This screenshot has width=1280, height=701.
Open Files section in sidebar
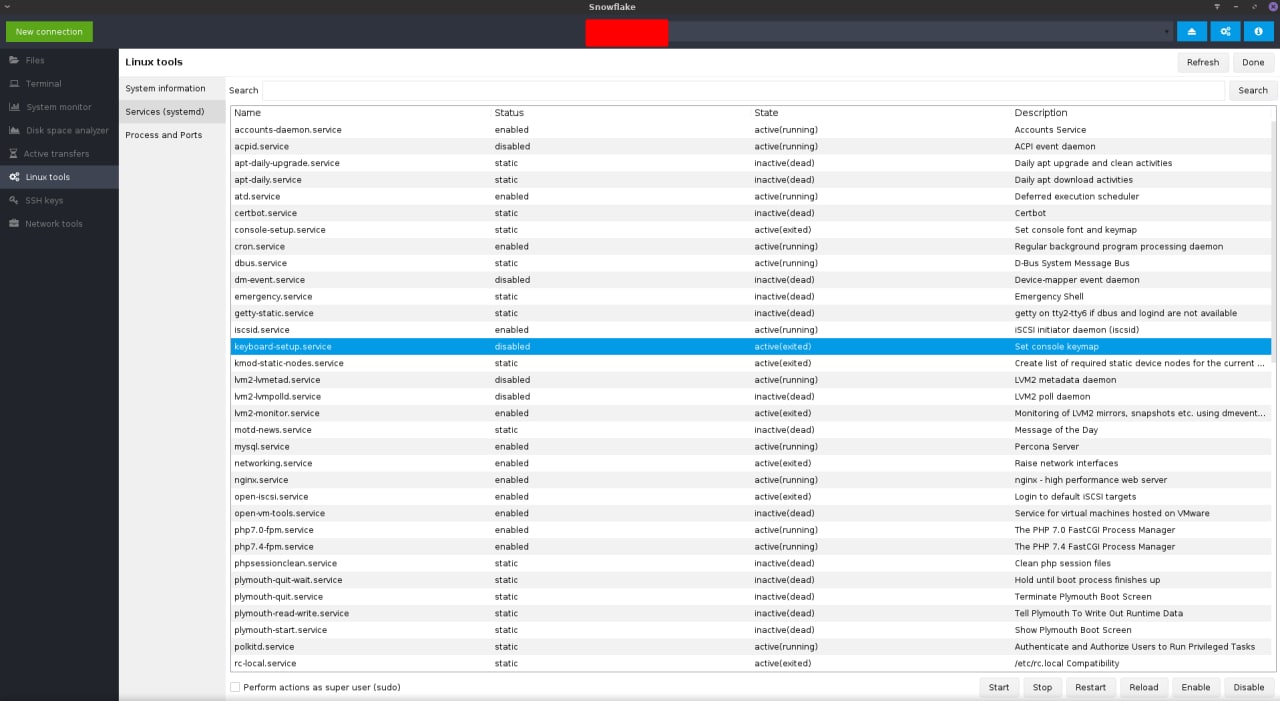59,60
